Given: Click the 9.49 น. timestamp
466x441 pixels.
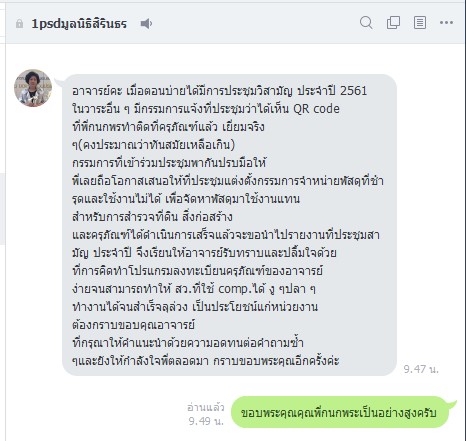Looking at the screenshot, I should pyautogui.click(x=206, y=421).
